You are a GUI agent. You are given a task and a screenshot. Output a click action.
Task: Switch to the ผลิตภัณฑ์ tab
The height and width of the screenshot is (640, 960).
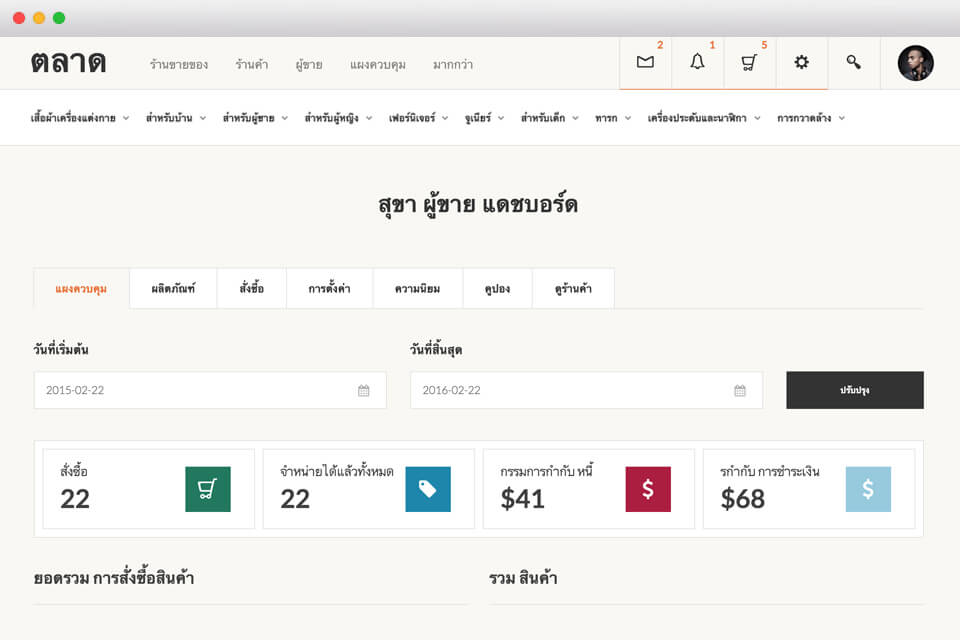tap(173, 289)
